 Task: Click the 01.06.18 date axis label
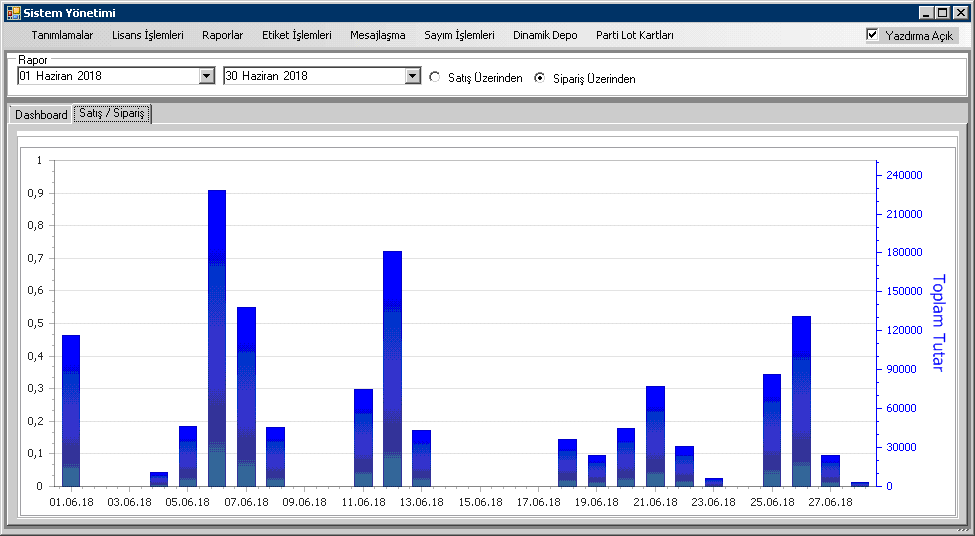pyautogui.click(x=72, y=502)
